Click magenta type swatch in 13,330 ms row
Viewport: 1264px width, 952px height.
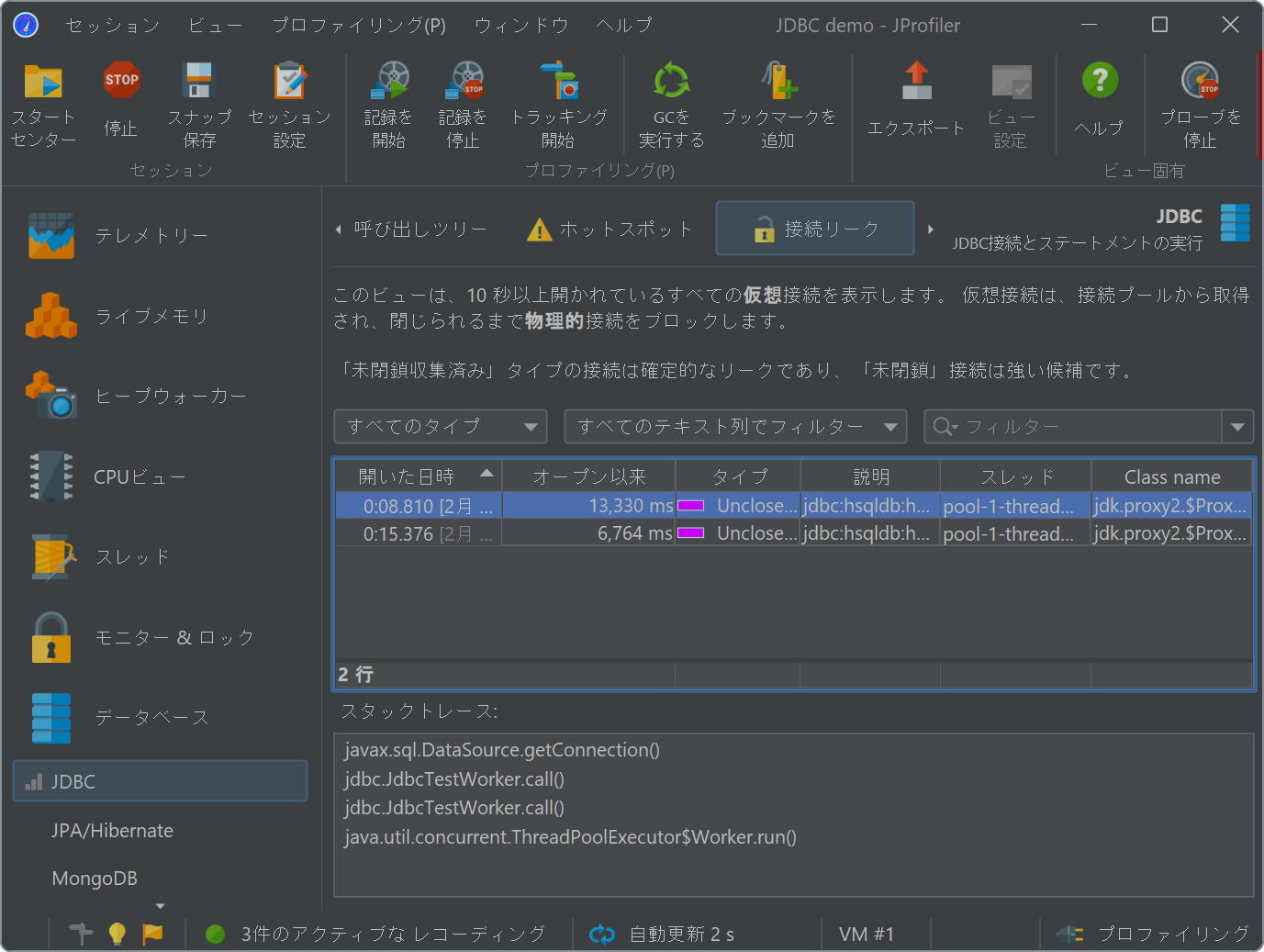pyautogui.click(x=690, y=506)
